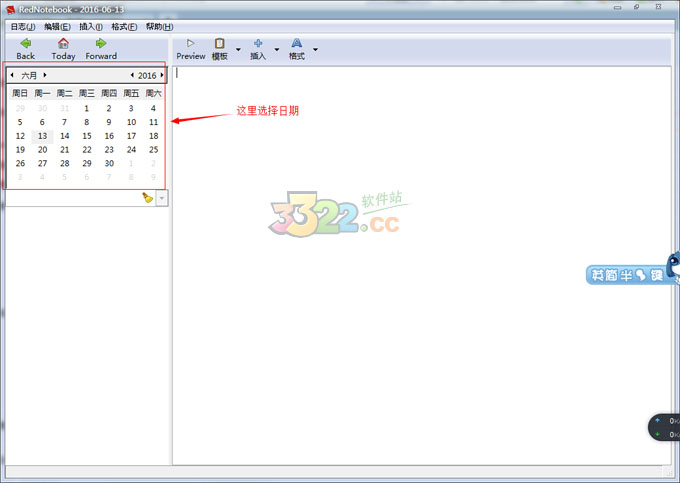The height and width of the screenshot is (483, 680).
Task: Click the 周日 weekday header
Action: pyautogui.click(x=20, y=93)
